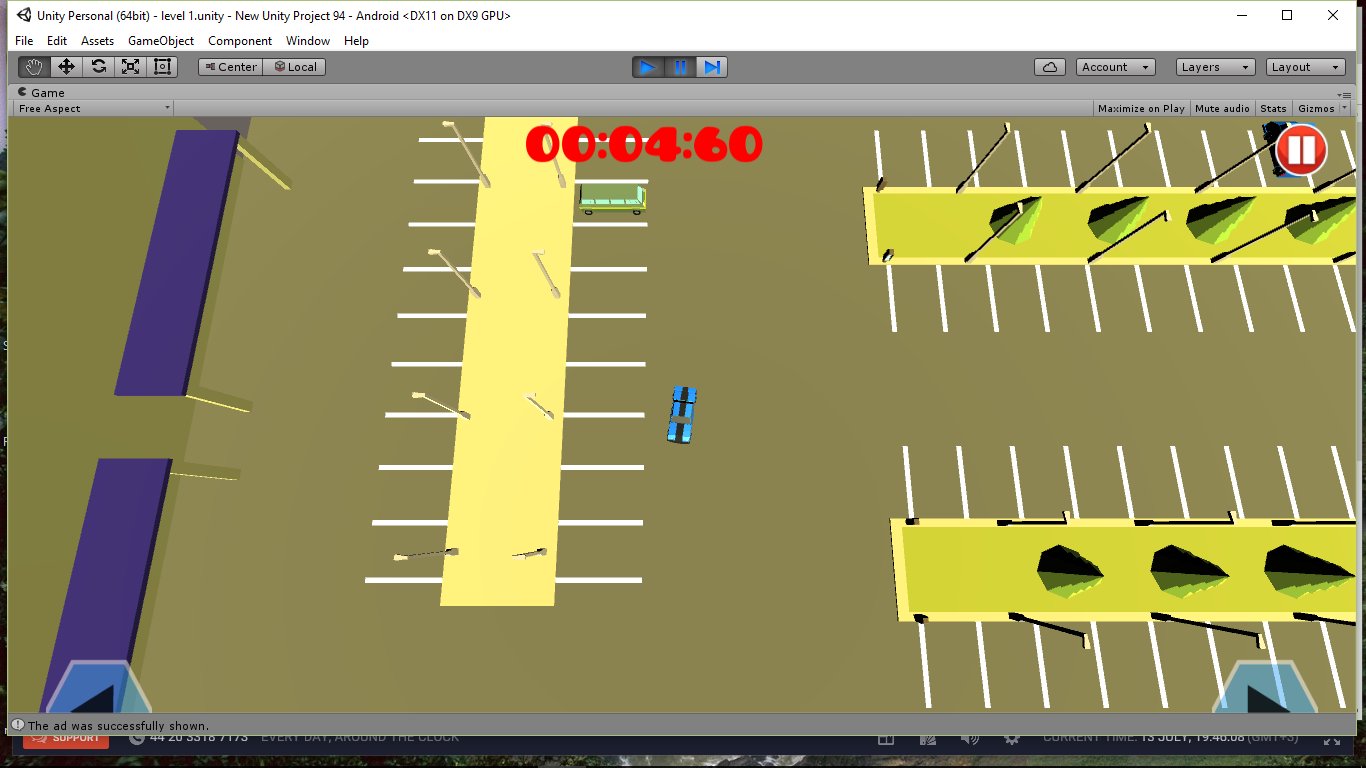This screenshot has width=1366, height=768.
Task: Select the Rotate tool
Action: coord(98,66)
